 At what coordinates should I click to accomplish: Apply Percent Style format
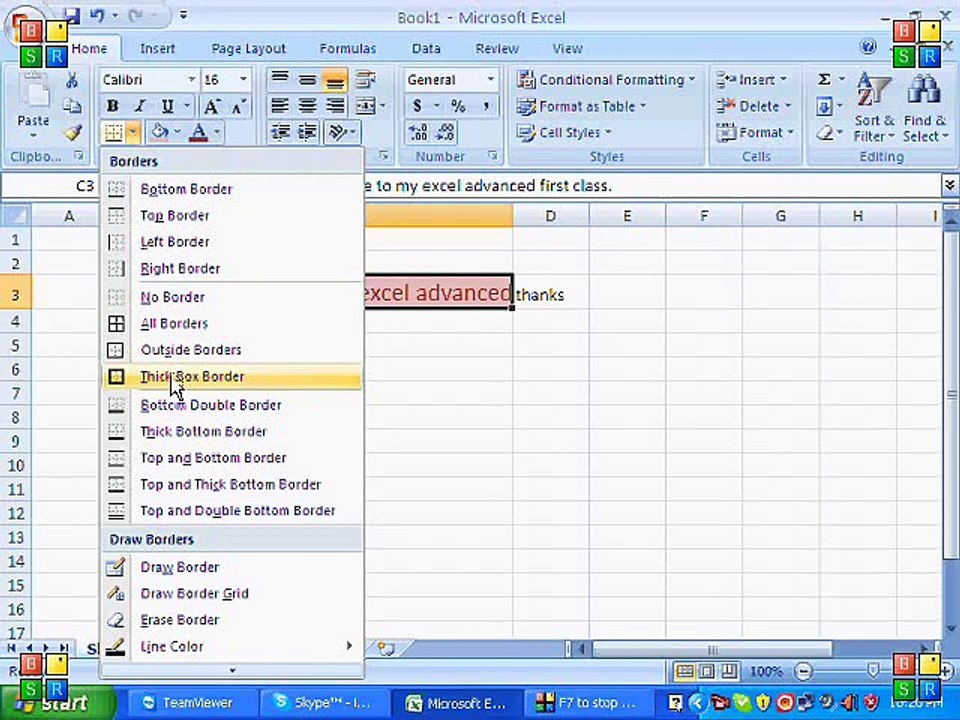coord(458,106)
